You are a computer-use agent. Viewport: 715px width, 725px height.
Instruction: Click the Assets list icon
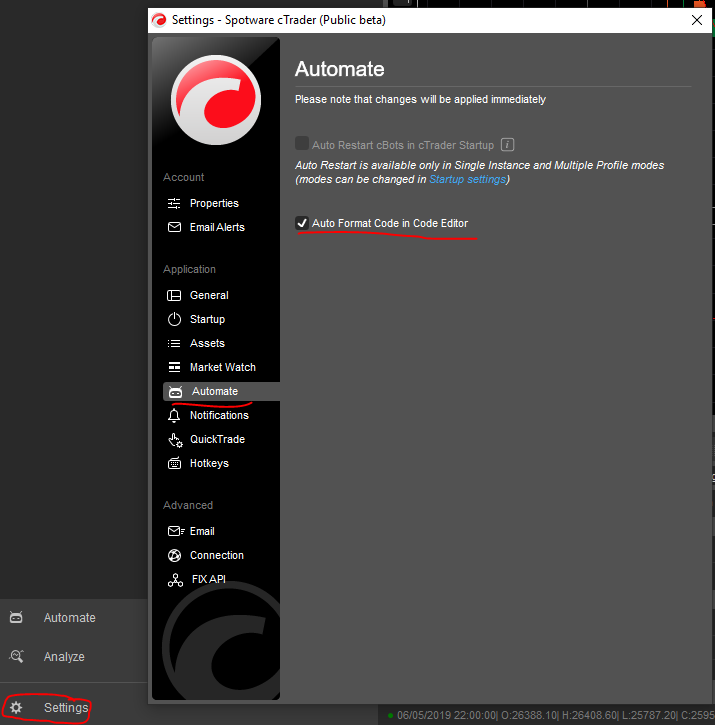coord(174,343)
